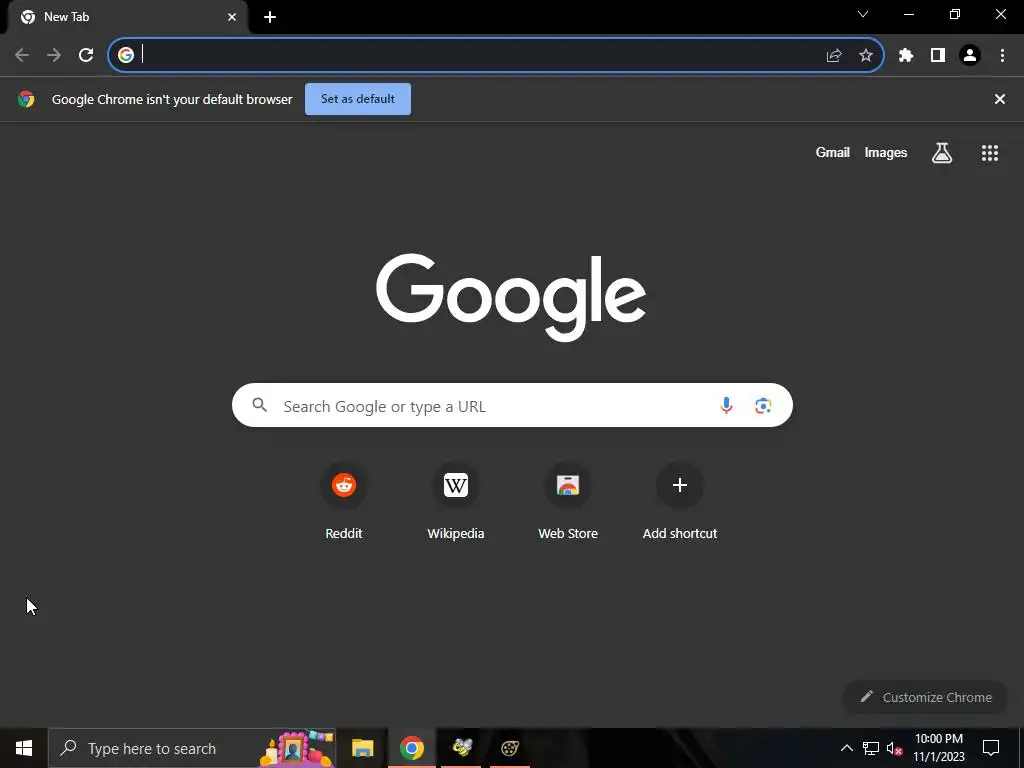Open the clock showing 10:00 PM
The image size is (1024, 768).
point(939,748)
